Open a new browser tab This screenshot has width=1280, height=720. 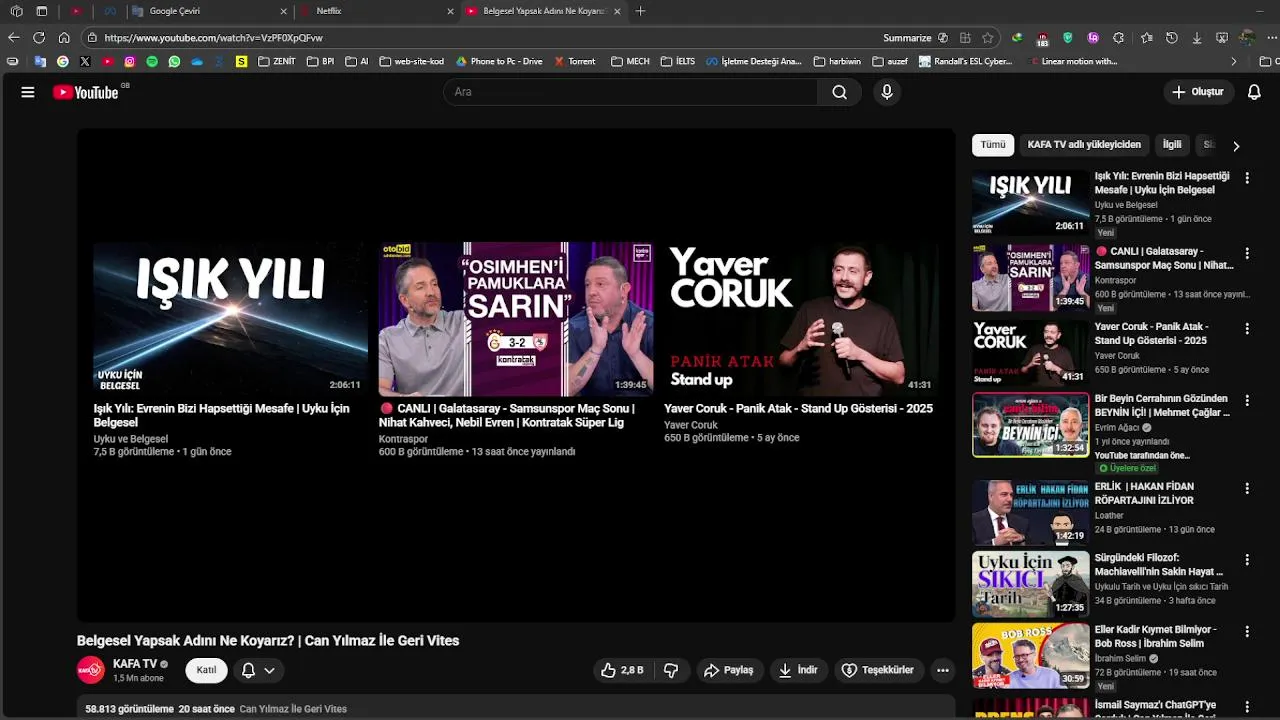point(640,11)
